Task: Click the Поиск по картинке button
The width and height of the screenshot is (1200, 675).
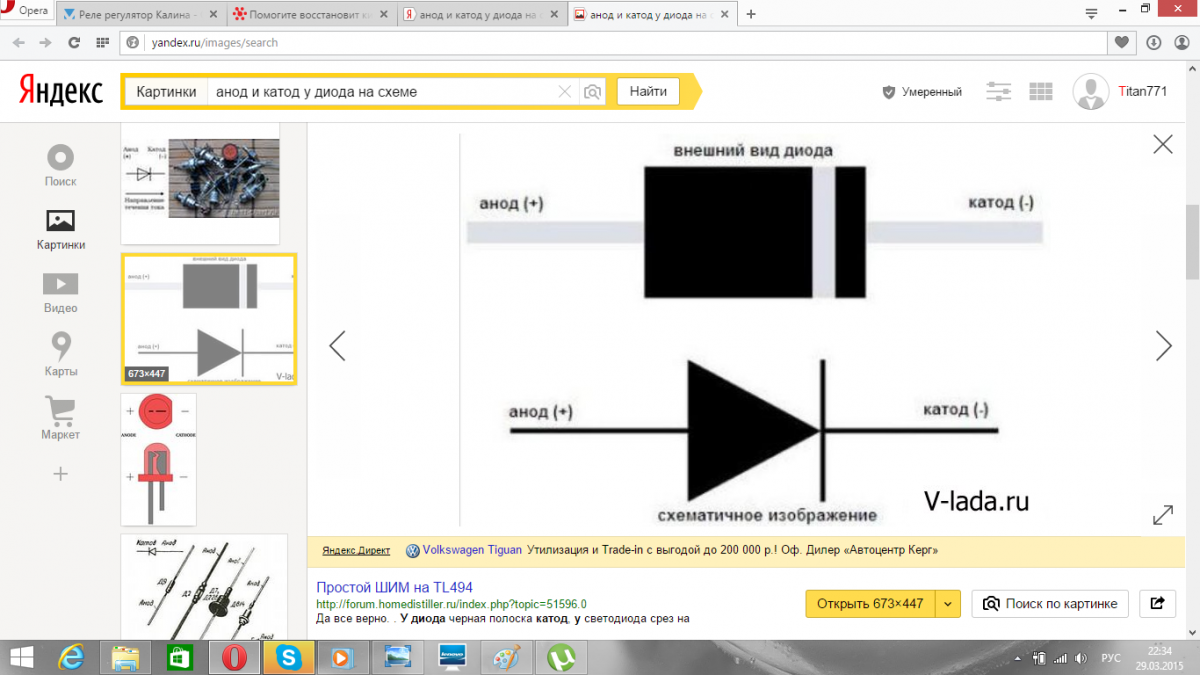Action: pyautogui.click(x=1050, y=604)
